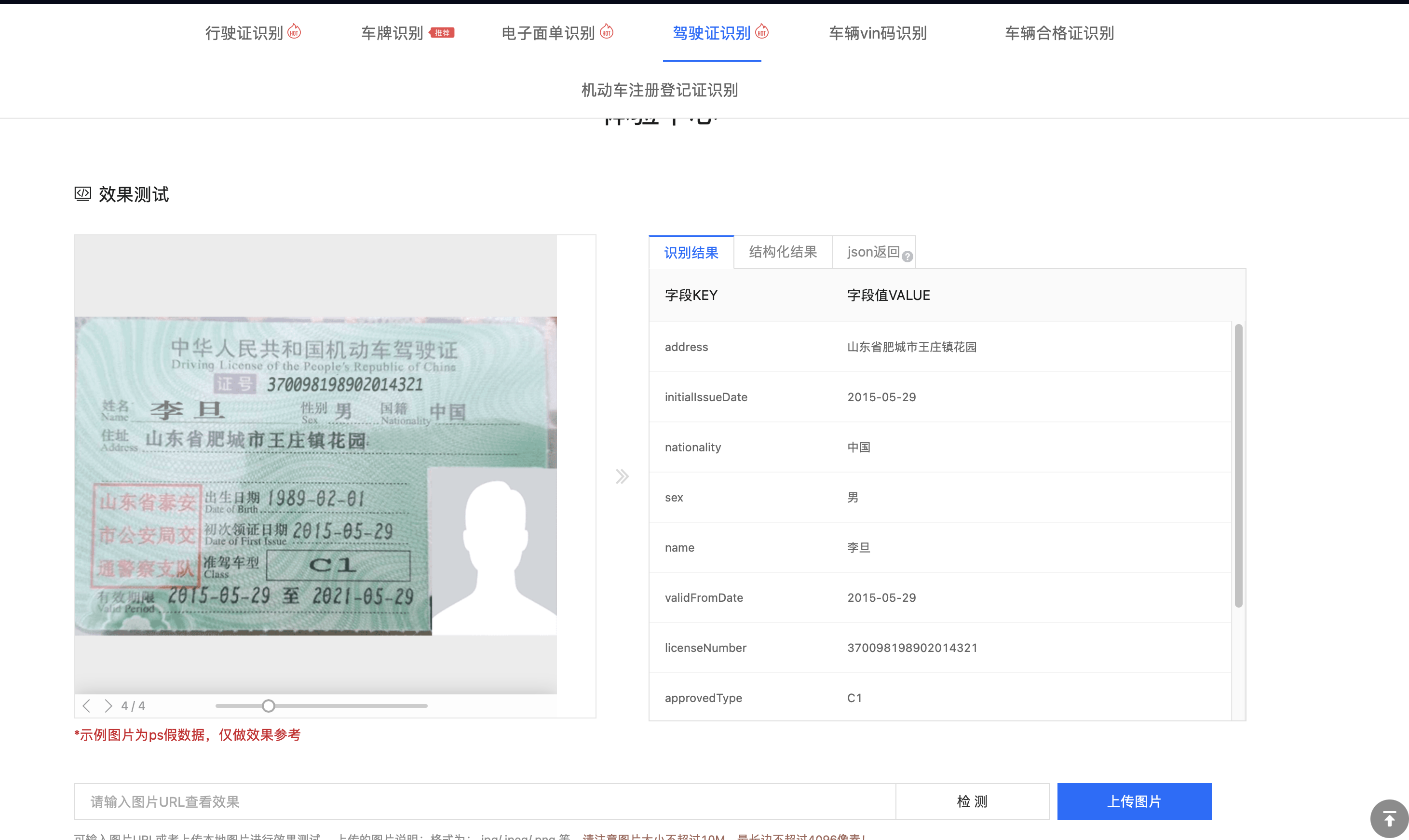Click the HOT flame icon beside 驾驶证识别

pos(762,31)
